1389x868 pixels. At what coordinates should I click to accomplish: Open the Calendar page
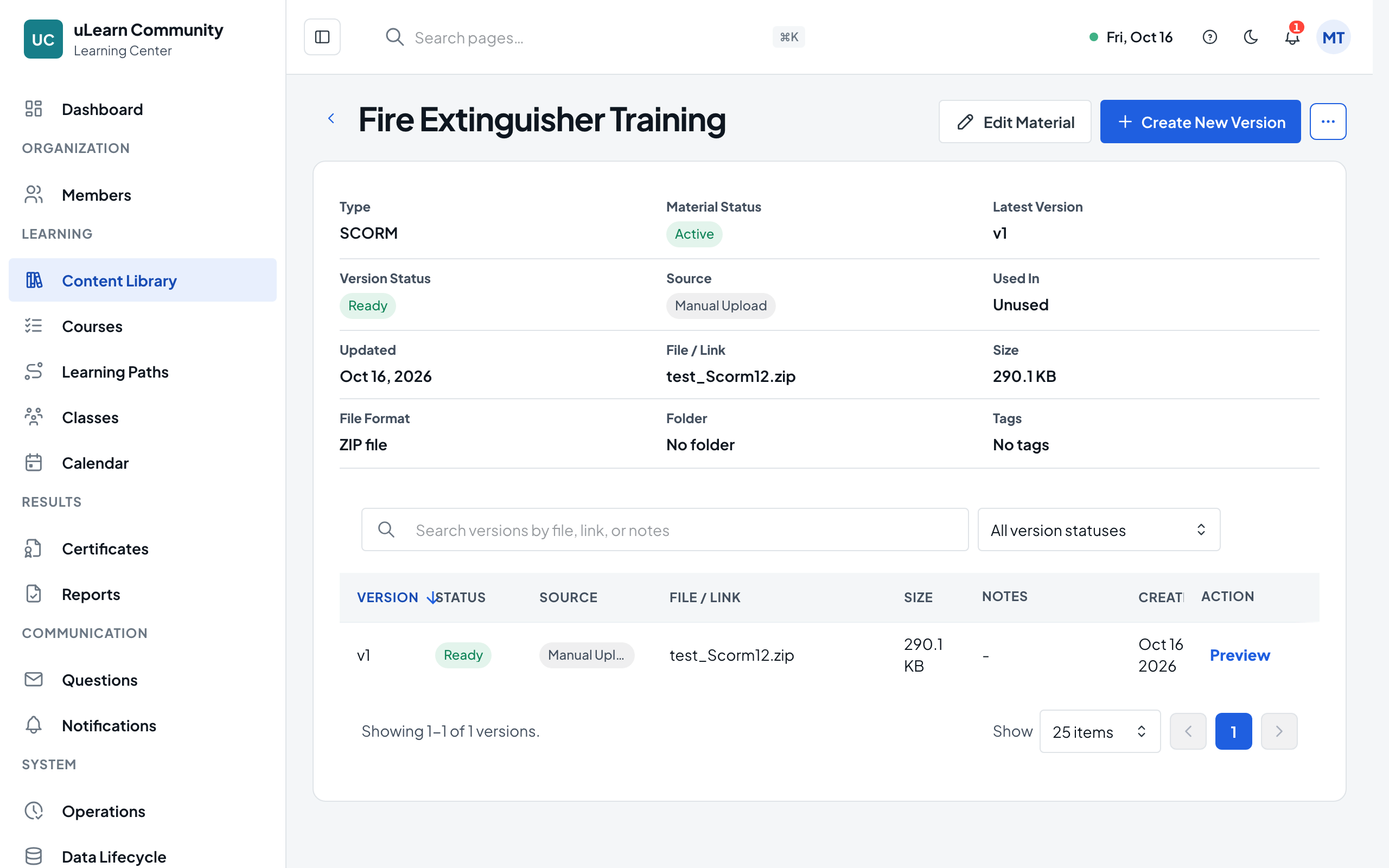click(x=142, y=463)
